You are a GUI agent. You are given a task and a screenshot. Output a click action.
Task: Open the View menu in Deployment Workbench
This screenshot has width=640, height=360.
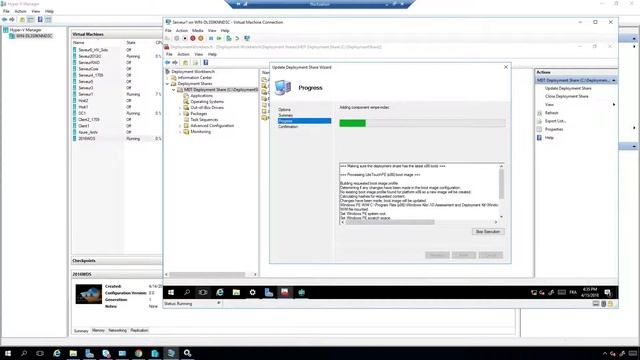tap(199, 54)
